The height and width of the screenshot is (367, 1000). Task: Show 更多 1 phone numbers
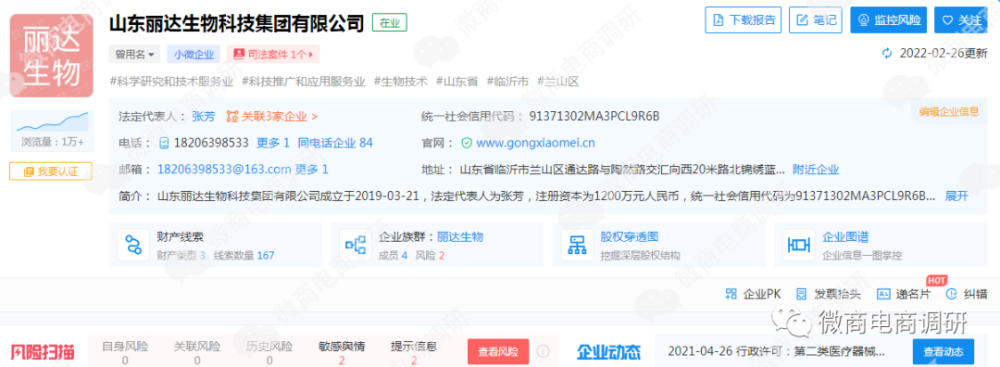pyautogui.click(x=273, y=142)
